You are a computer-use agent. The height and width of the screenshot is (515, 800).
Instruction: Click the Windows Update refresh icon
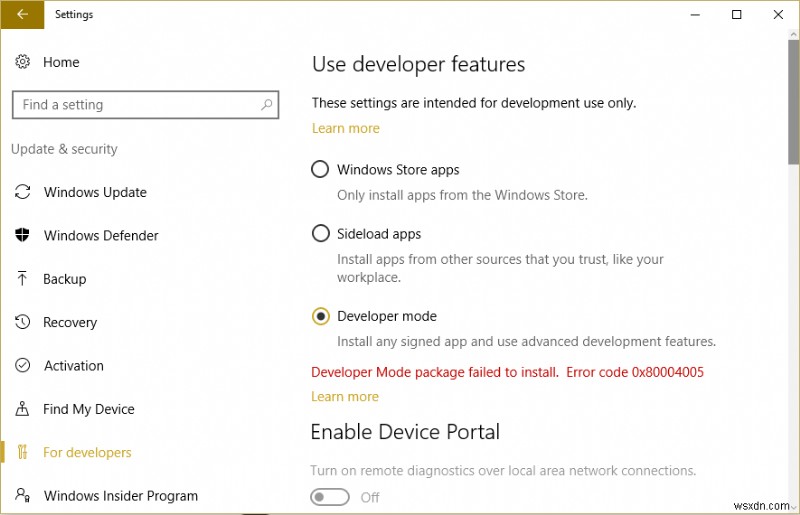point(22,192)
